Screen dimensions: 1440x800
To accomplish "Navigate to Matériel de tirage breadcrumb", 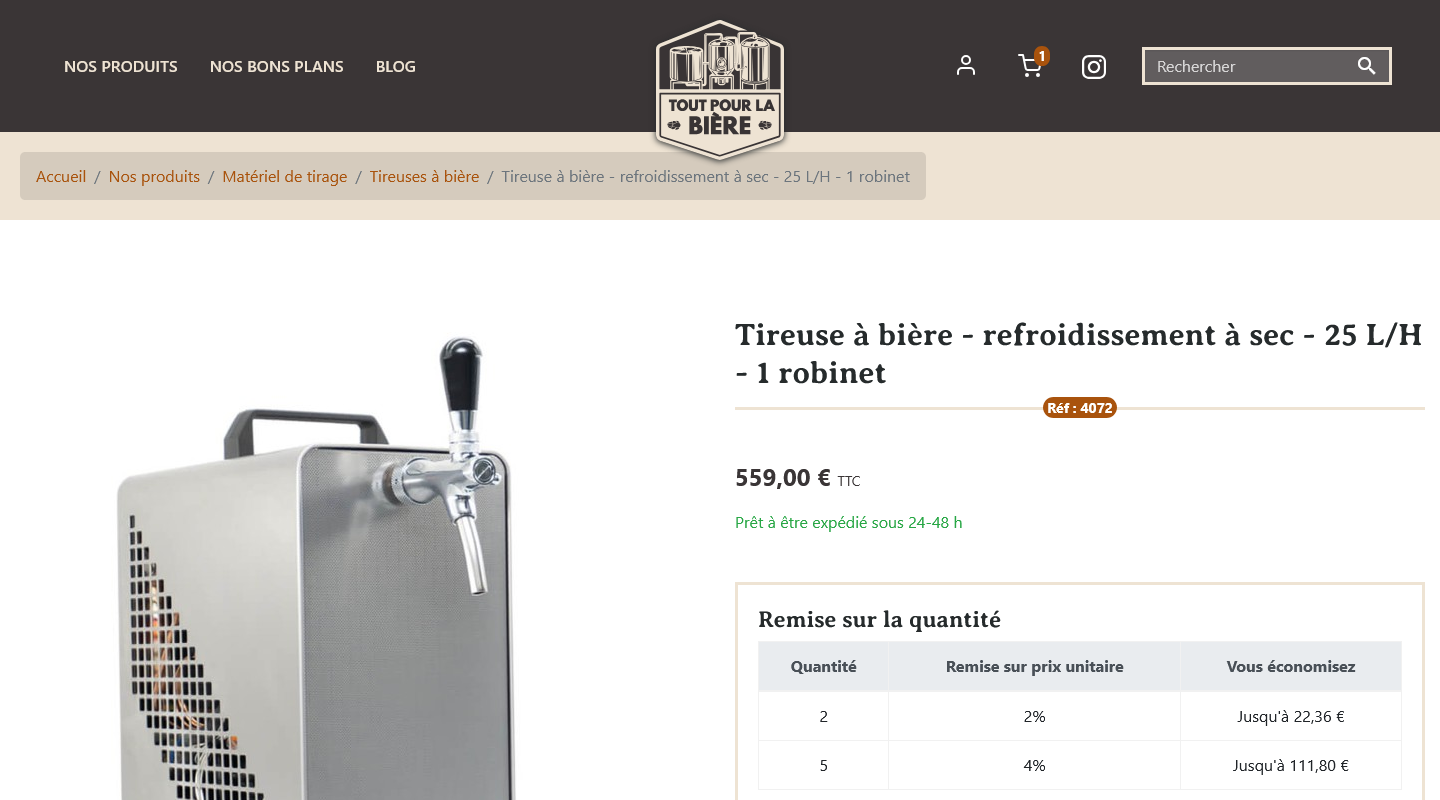I will 285,176.
